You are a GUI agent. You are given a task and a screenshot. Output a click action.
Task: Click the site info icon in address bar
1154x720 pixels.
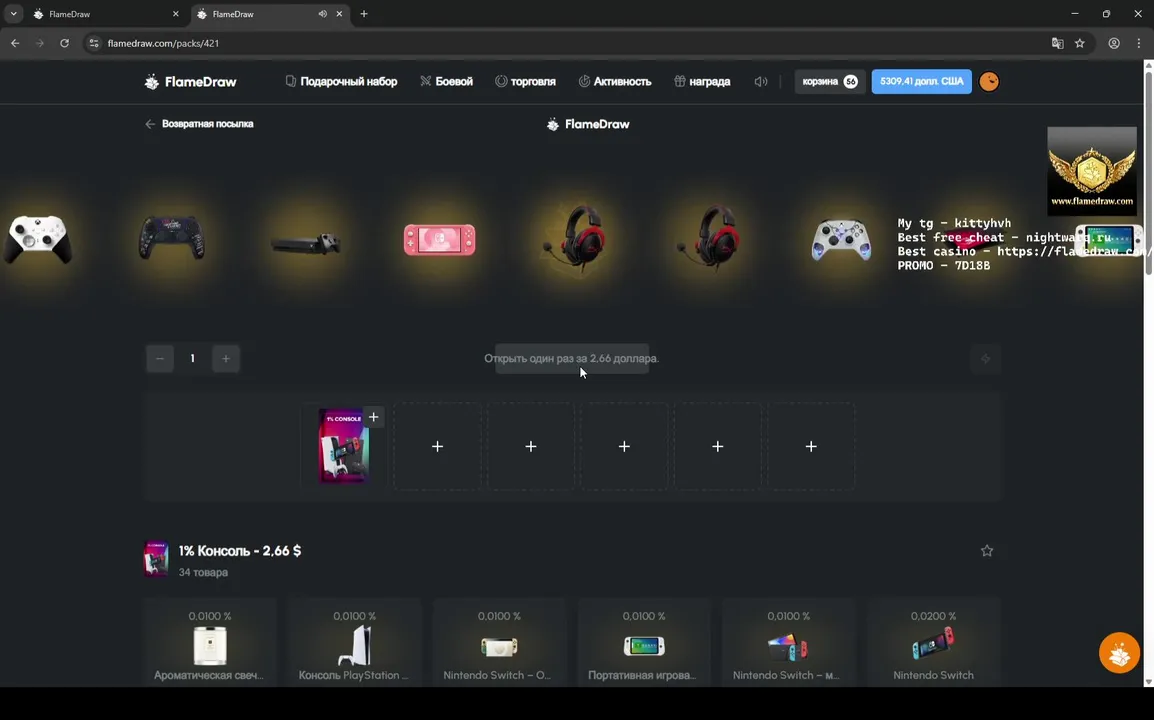click(x=93, y=43)
